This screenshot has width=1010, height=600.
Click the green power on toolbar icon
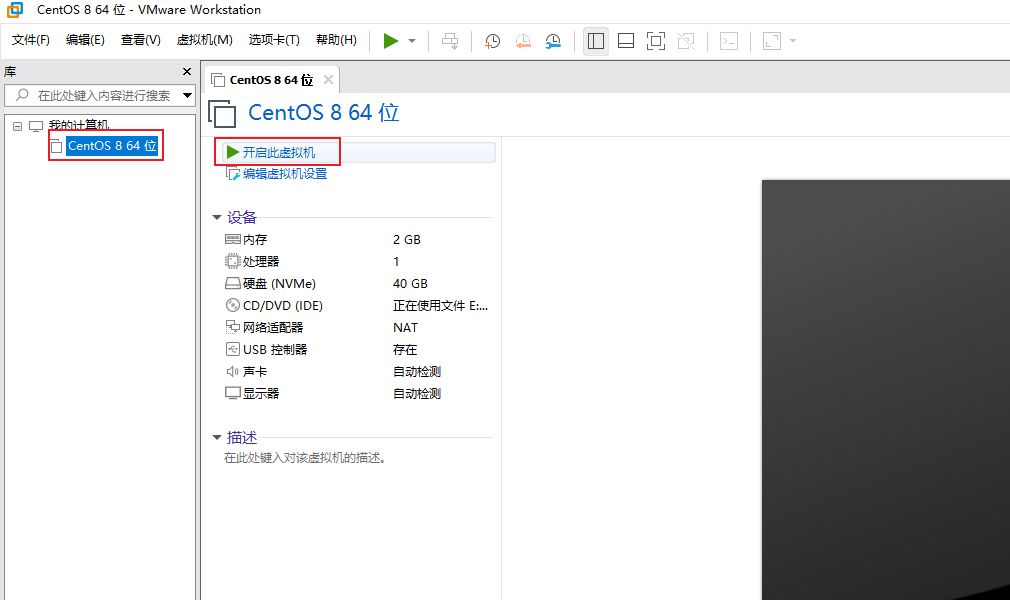click(x=392, y=41)
